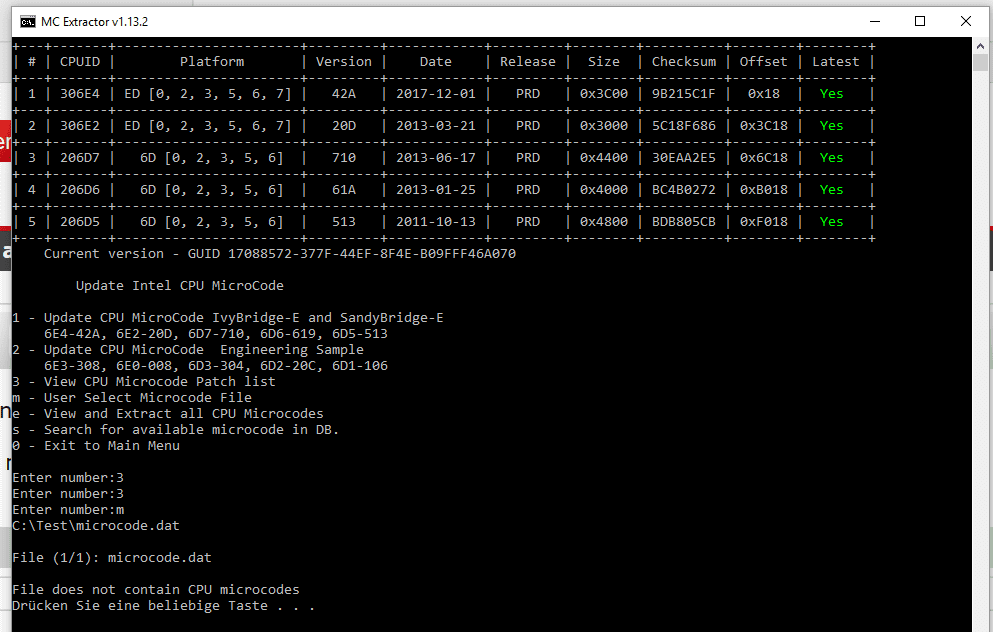Click File does not contain CPU microcodes
The image size is (993, 632).
pyautogui.click(x=156, y=590)
